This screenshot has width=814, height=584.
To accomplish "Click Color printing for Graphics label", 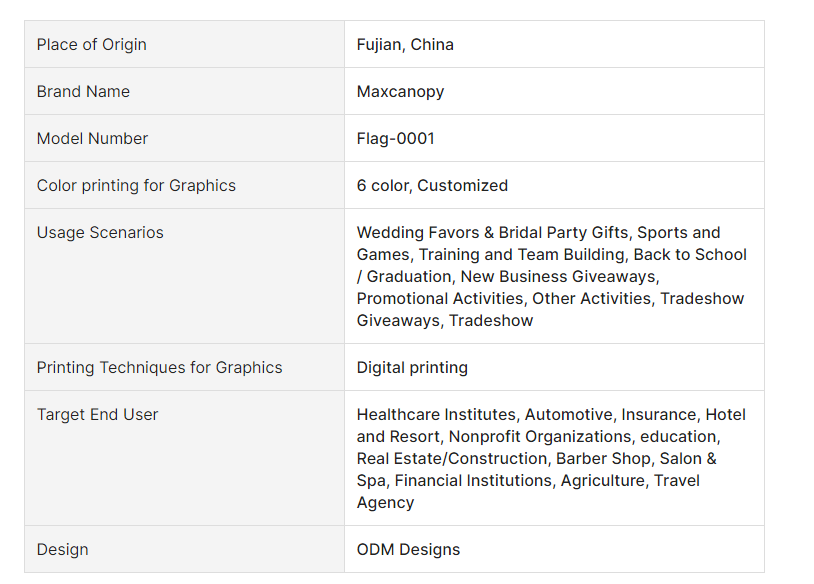I will [x=136, y=186].
